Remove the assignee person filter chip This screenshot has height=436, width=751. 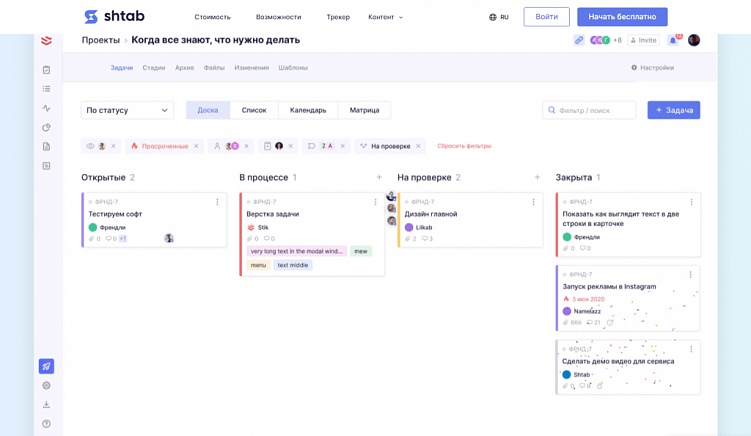[247, 146]
